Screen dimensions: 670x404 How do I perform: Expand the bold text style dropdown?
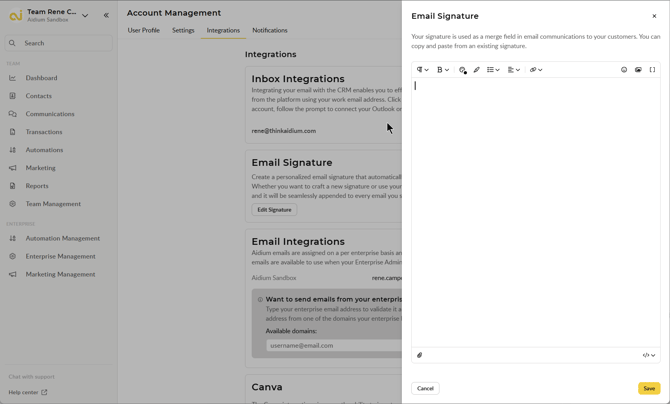point(442,70)
